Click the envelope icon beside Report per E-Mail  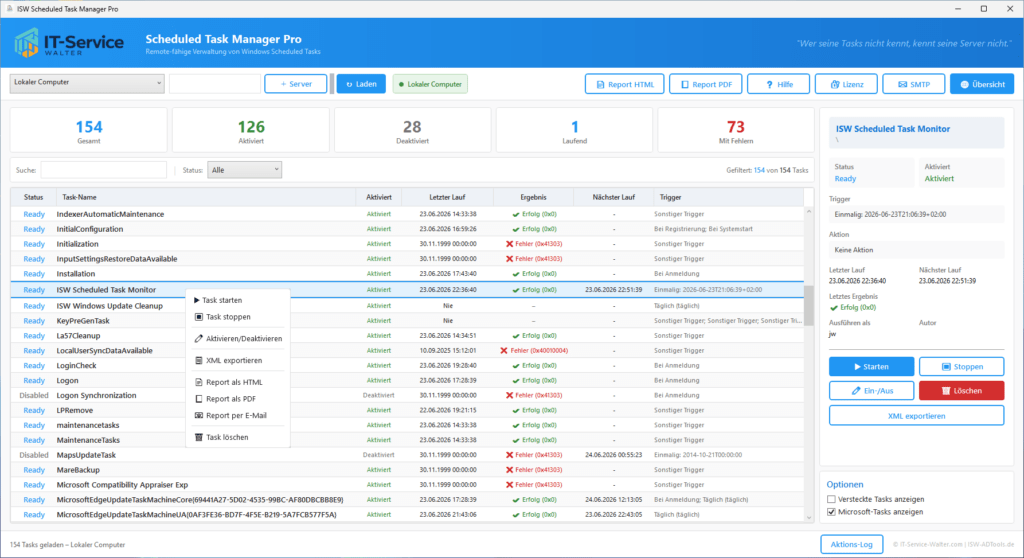(x=199, y=416)
